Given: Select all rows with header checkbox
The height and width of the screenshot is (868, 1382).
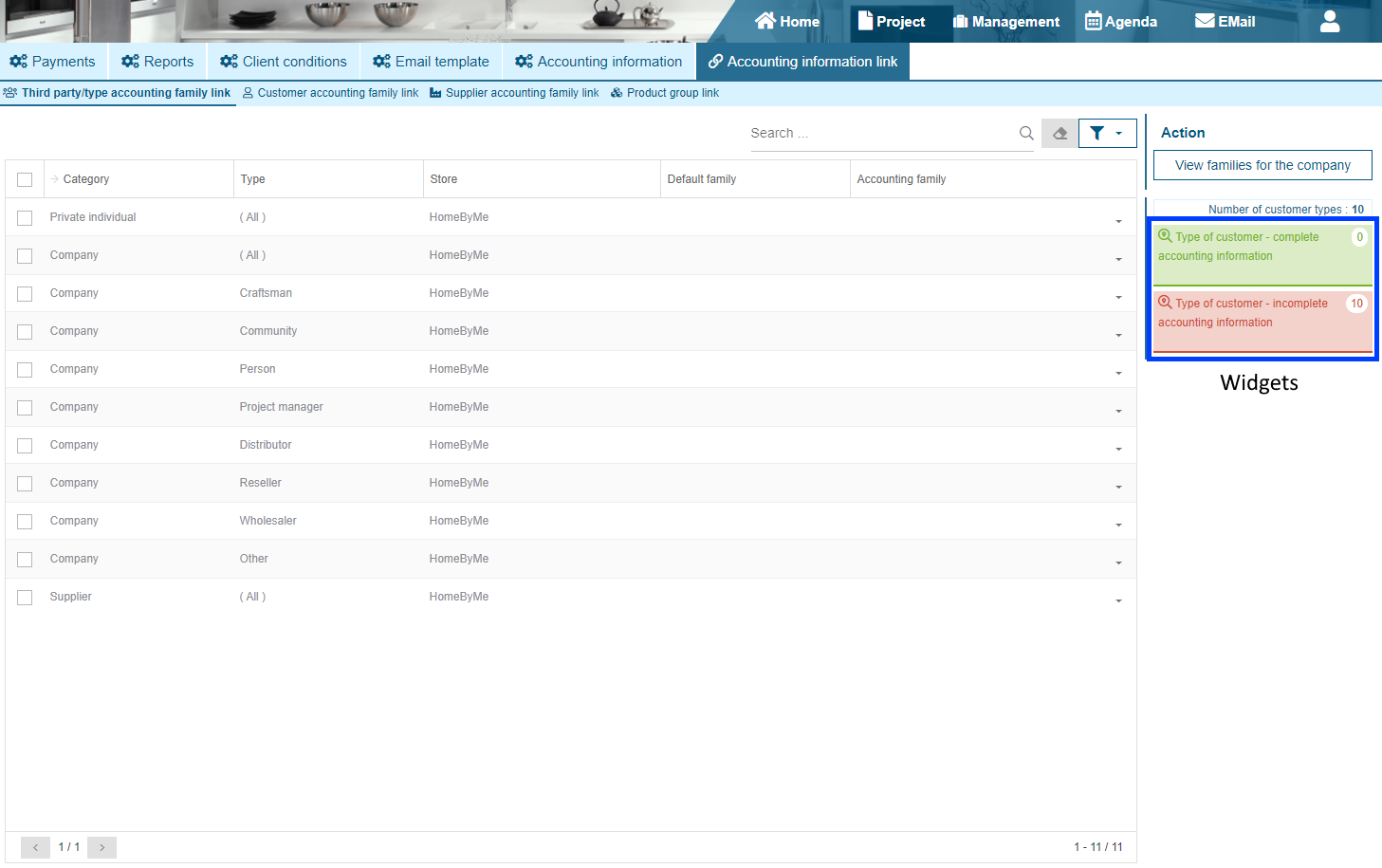Looking at the screenshot, I should 25,179.
